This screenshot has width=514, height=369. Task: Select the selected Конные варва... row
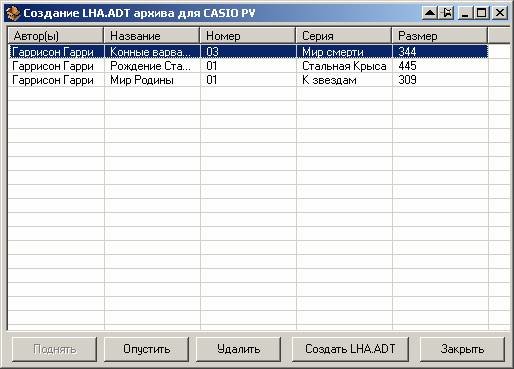point(248,52)
